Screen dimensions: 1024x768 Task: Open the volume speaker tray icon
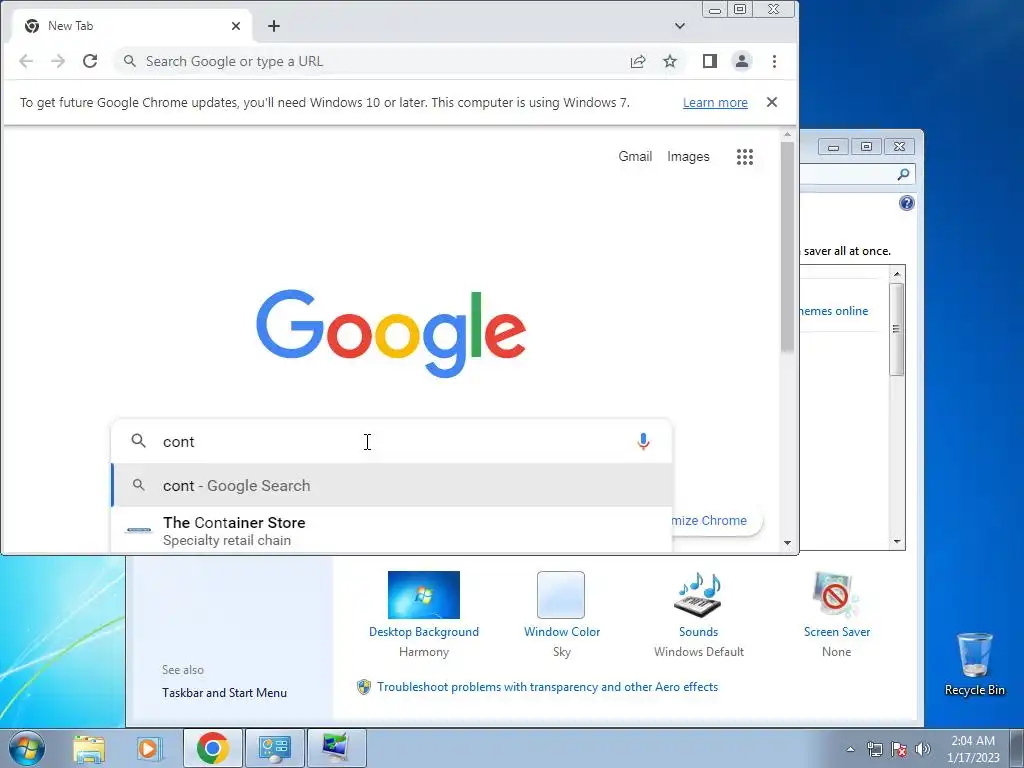[x=922, y=749]
